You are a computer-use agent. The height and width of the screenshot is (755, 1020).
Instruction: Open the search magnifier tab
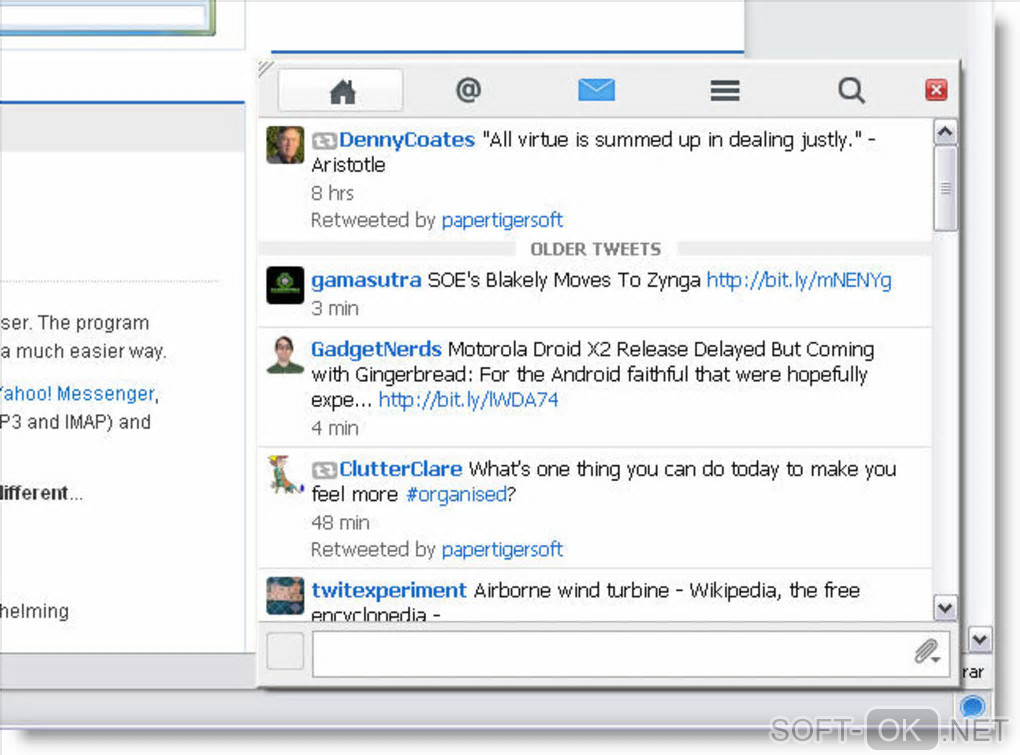coord(851,90)
